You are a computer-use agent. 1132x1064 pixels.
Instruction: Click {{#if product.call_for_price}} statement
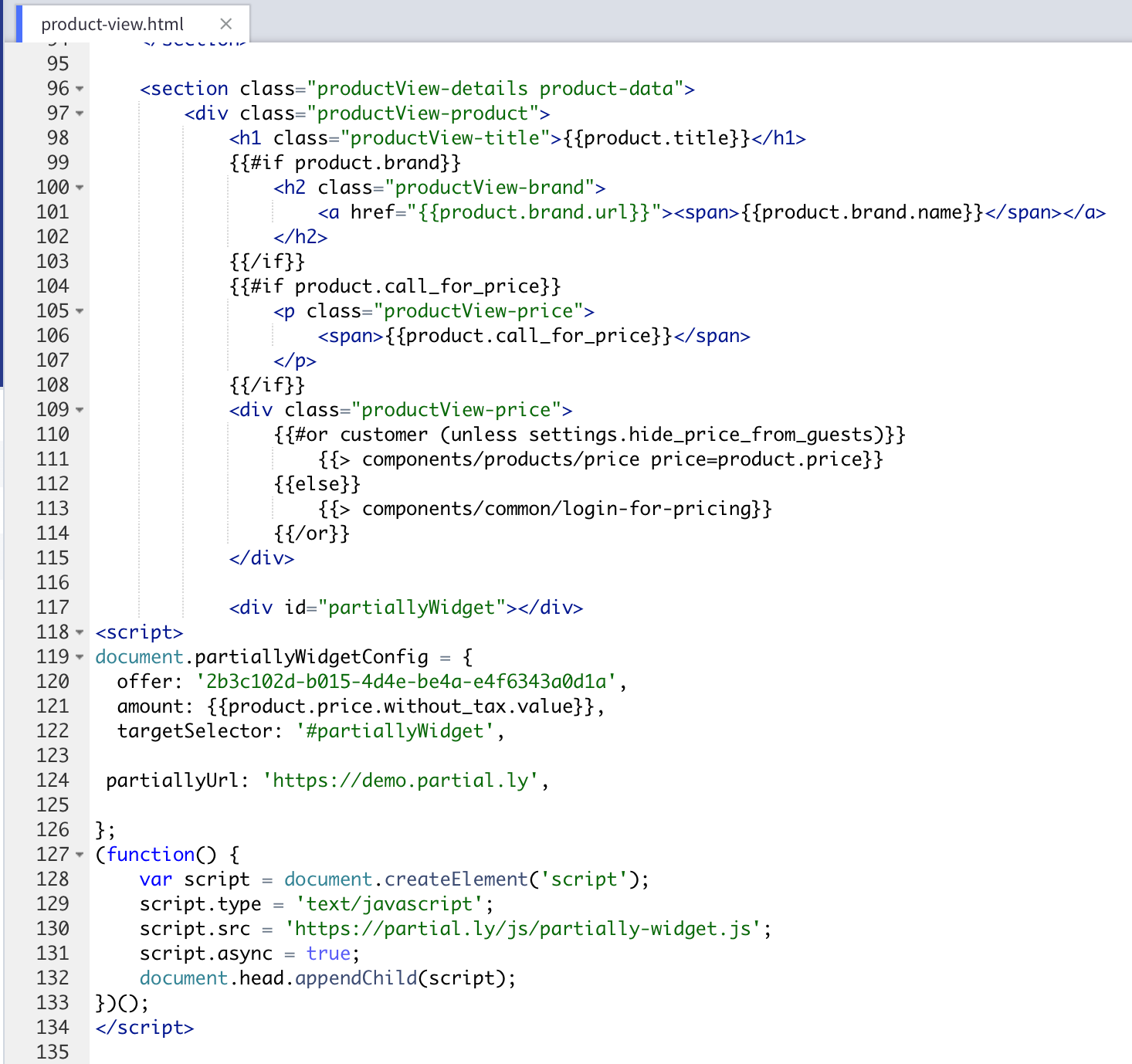395,286
